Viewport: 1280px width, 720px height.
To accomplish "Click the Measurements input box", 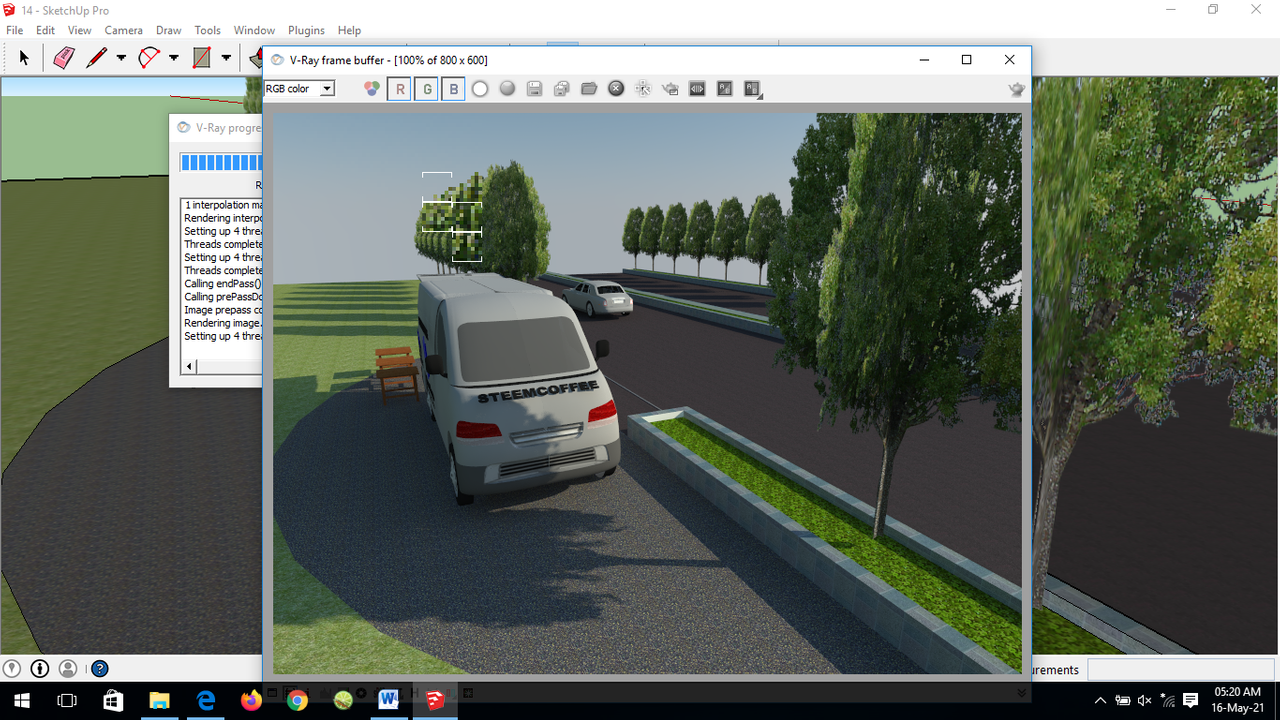I will pyautogui.click(x=1181, y=669).
